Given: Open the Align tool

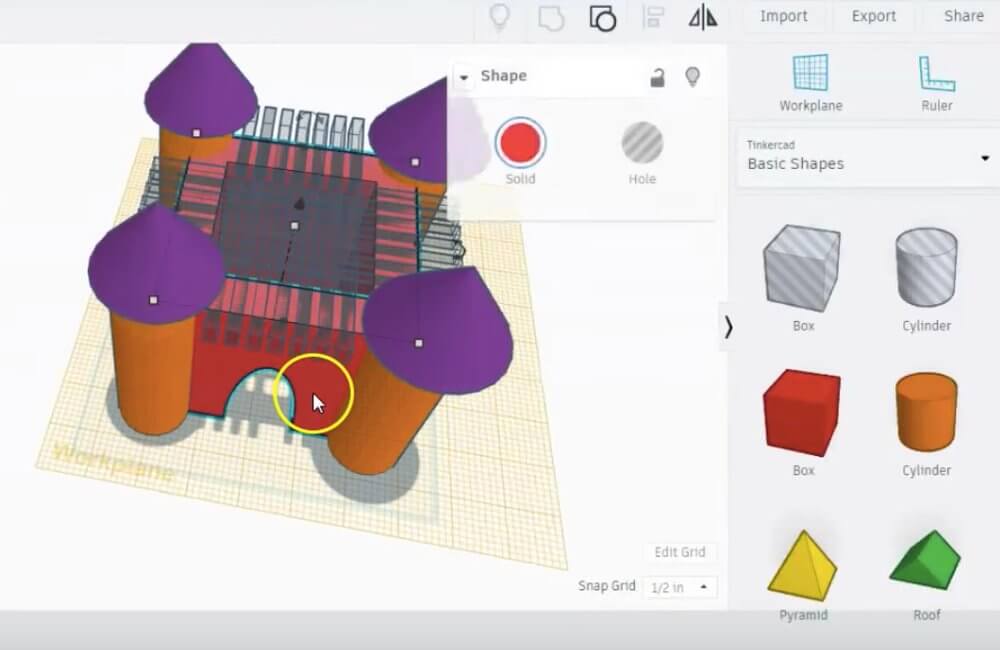Looking at the screenshot, I should point(654,17).
